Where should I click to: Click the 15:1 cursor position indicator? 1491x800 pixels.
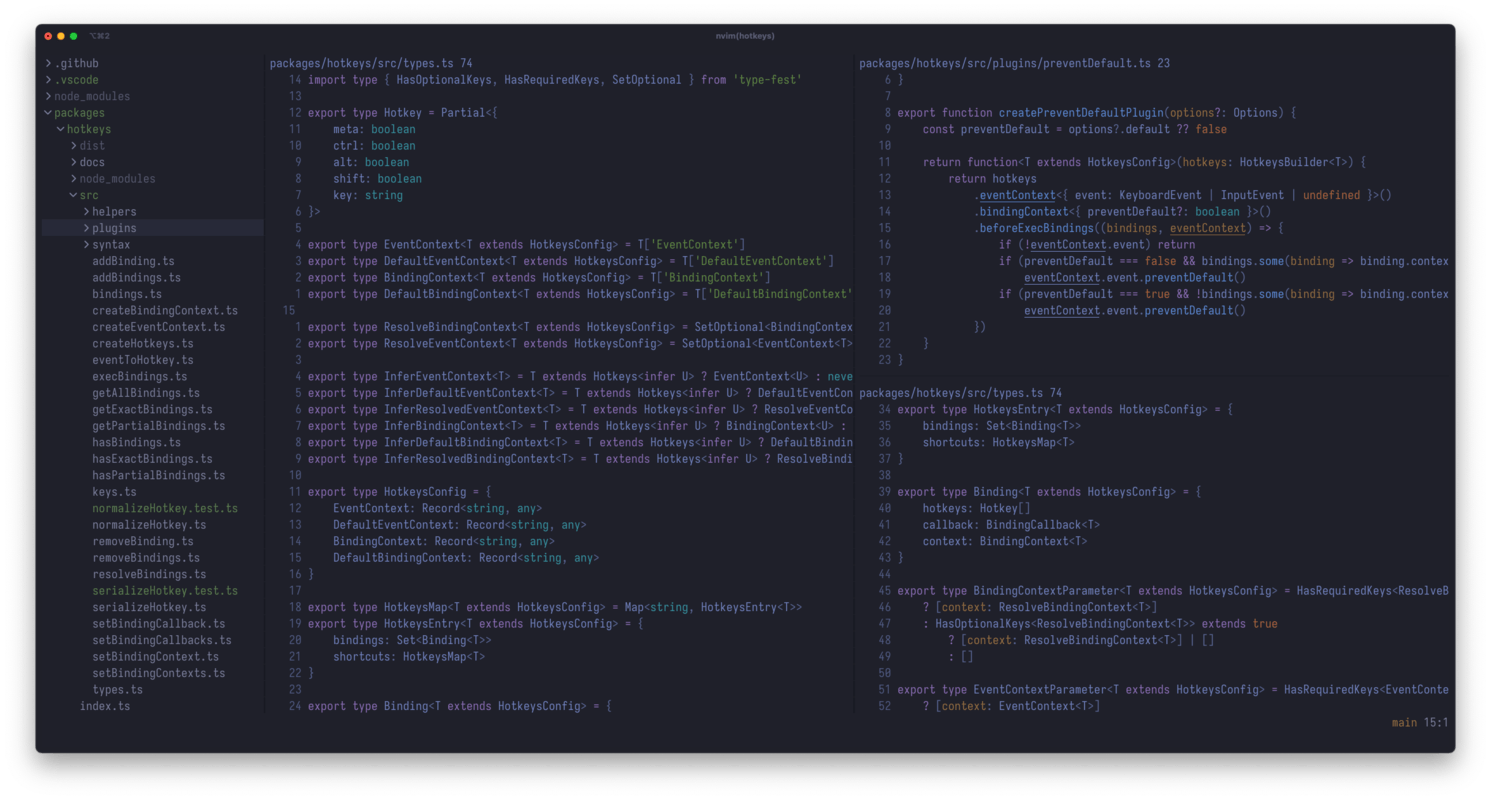(1436, 722)
